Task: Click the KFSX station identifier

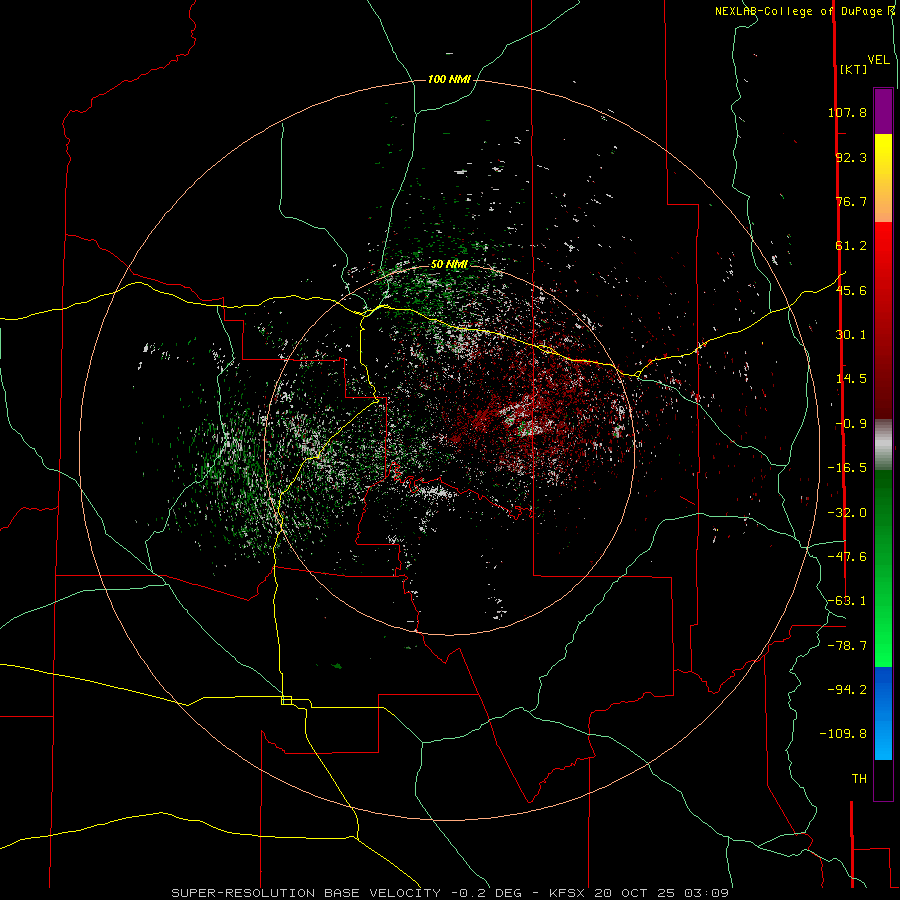Action: tap(568, 893)
